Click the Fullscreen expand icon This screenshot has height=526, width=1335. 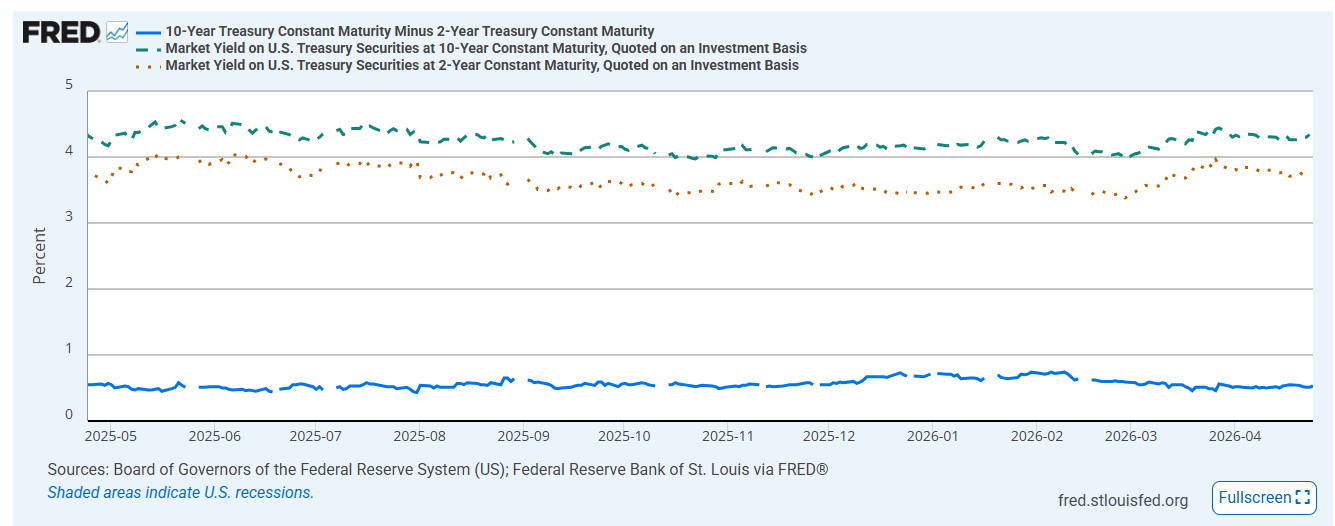[x=1302, y=497]
